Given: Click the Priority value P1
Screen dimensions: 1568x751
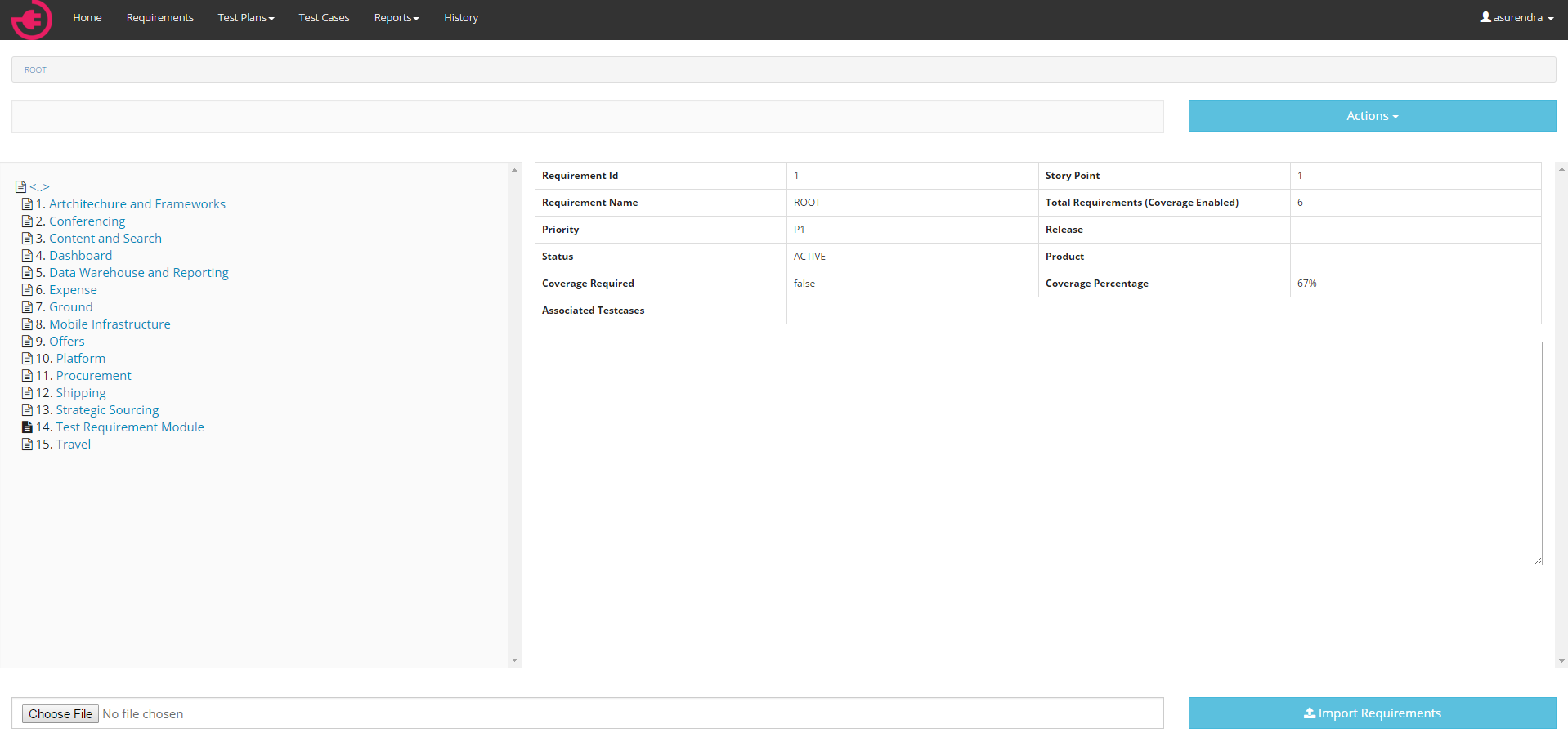Looking at the screenshot, I should 799,230.
